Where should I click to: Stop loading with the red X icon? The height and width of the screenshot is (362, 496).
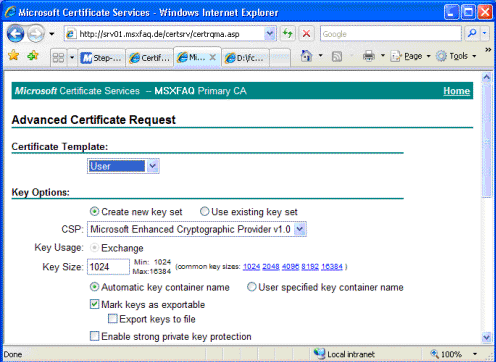coord(306,34)
